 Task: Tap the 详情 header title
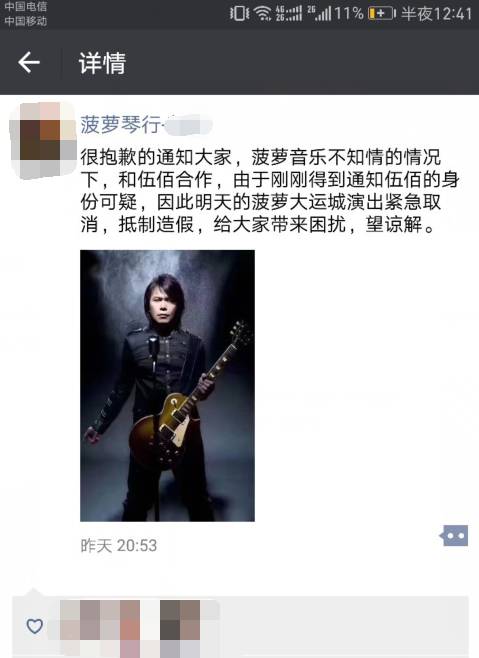[x=102, y=63]
